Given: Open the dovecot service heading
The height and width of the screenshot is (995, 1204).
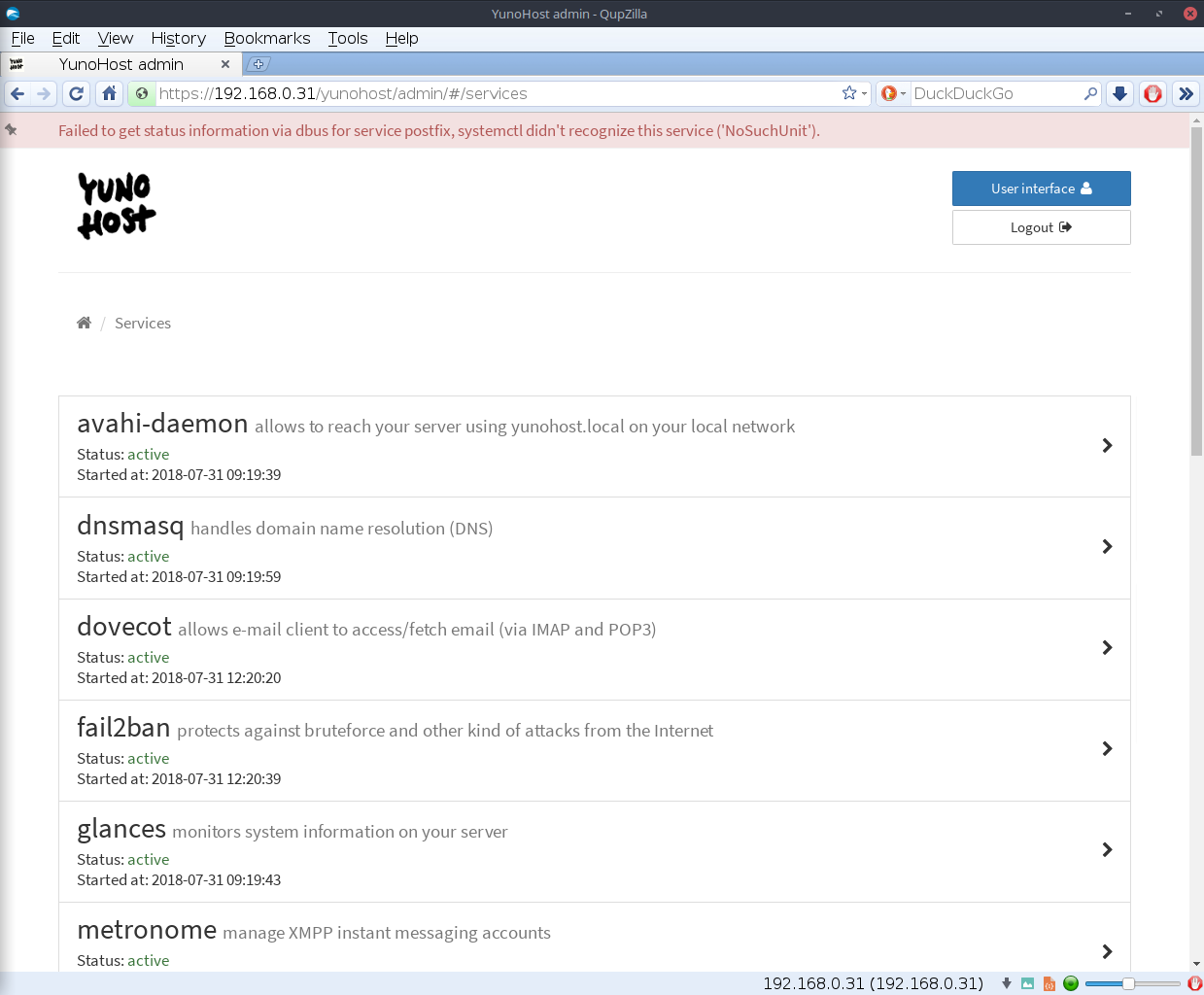Looking at the screenshot, I should [124, 627].
